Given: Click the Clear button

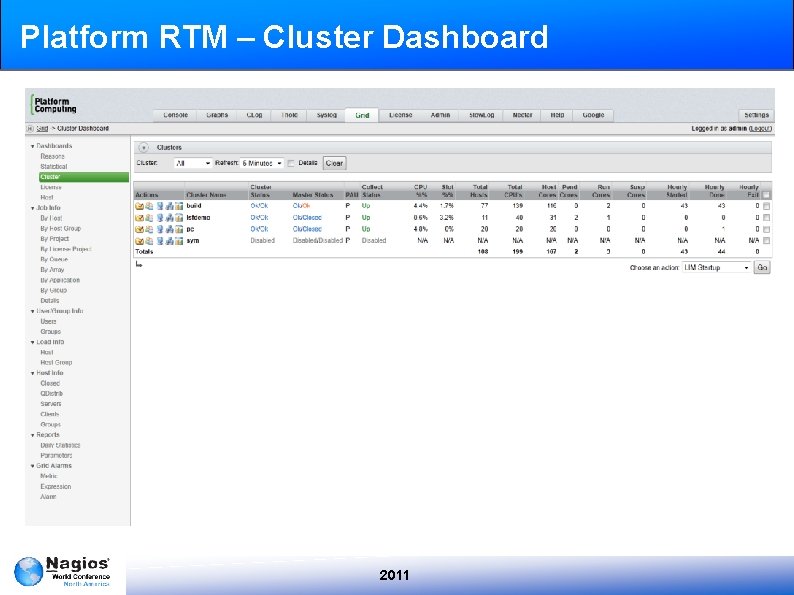Looking at the screenshot, I should click(334, 163).
